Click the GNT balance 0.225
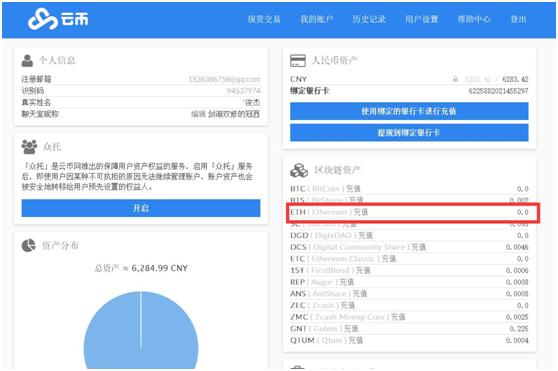The width and height of the screenshot is (558, 371). (x=519, y=329)
